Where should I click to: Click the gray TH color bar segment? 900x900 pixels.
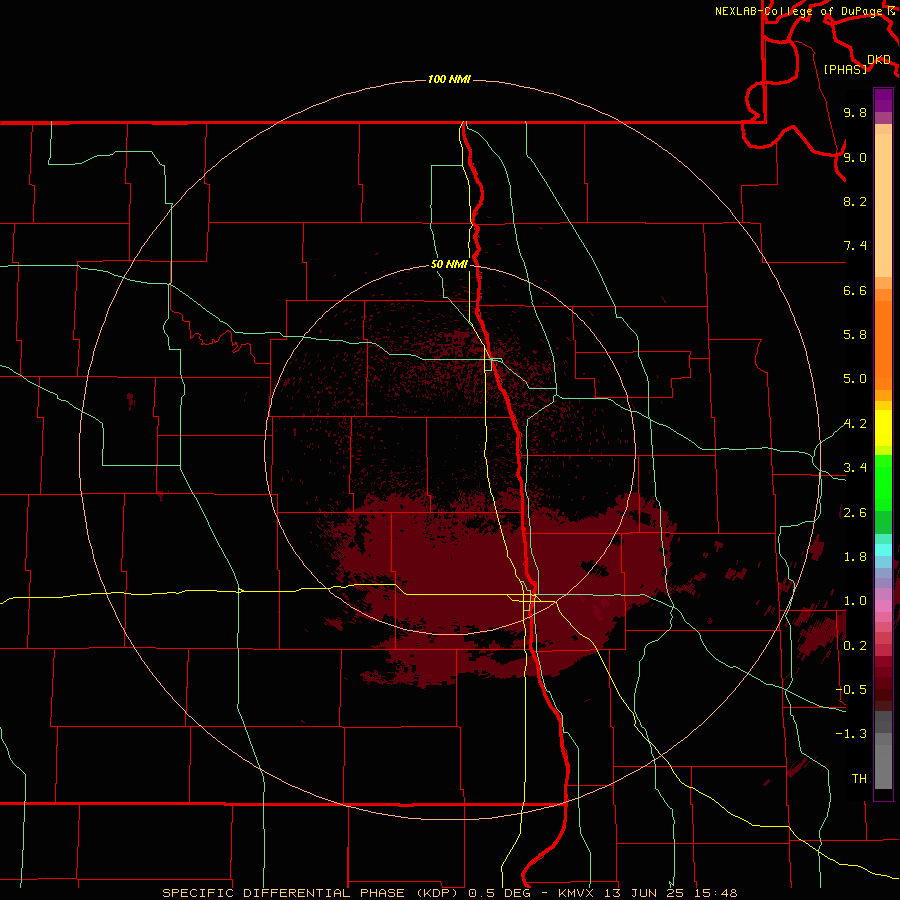[x=883, y=766]
